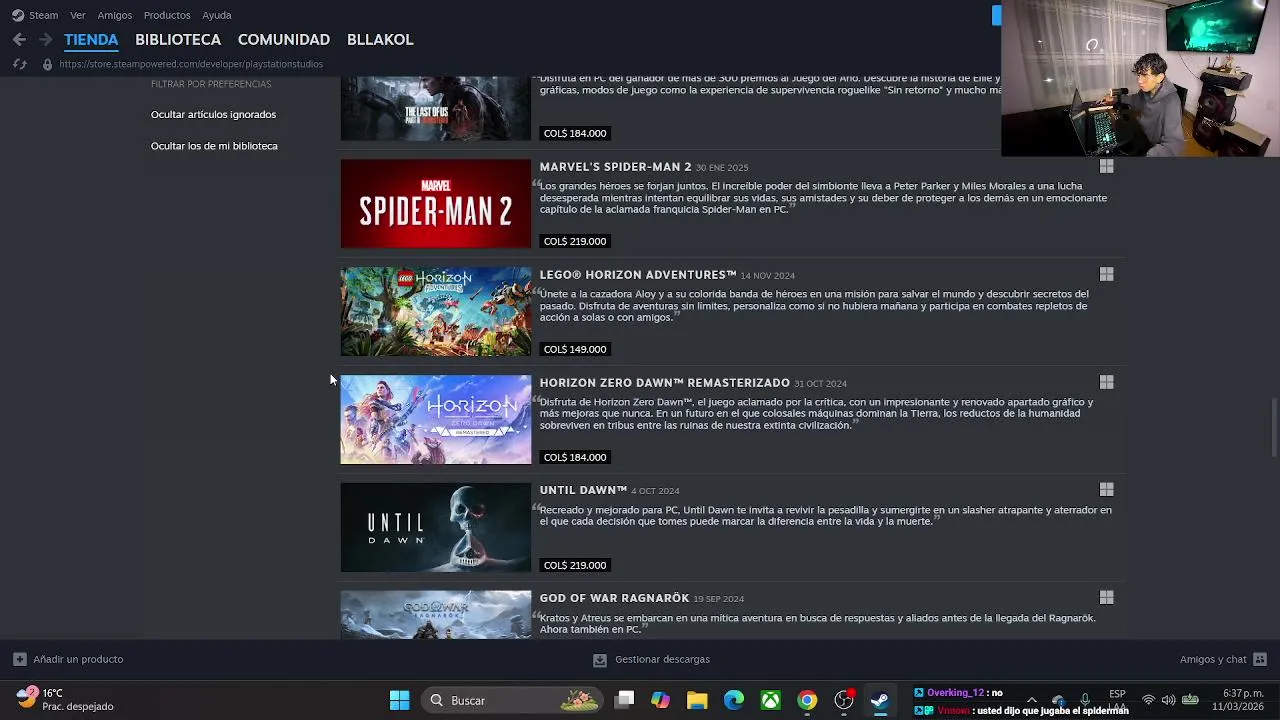Switch to the TIENDA tab
Image resolution: width=1280 pixels, height=720 pixels.
pos(91,40)
